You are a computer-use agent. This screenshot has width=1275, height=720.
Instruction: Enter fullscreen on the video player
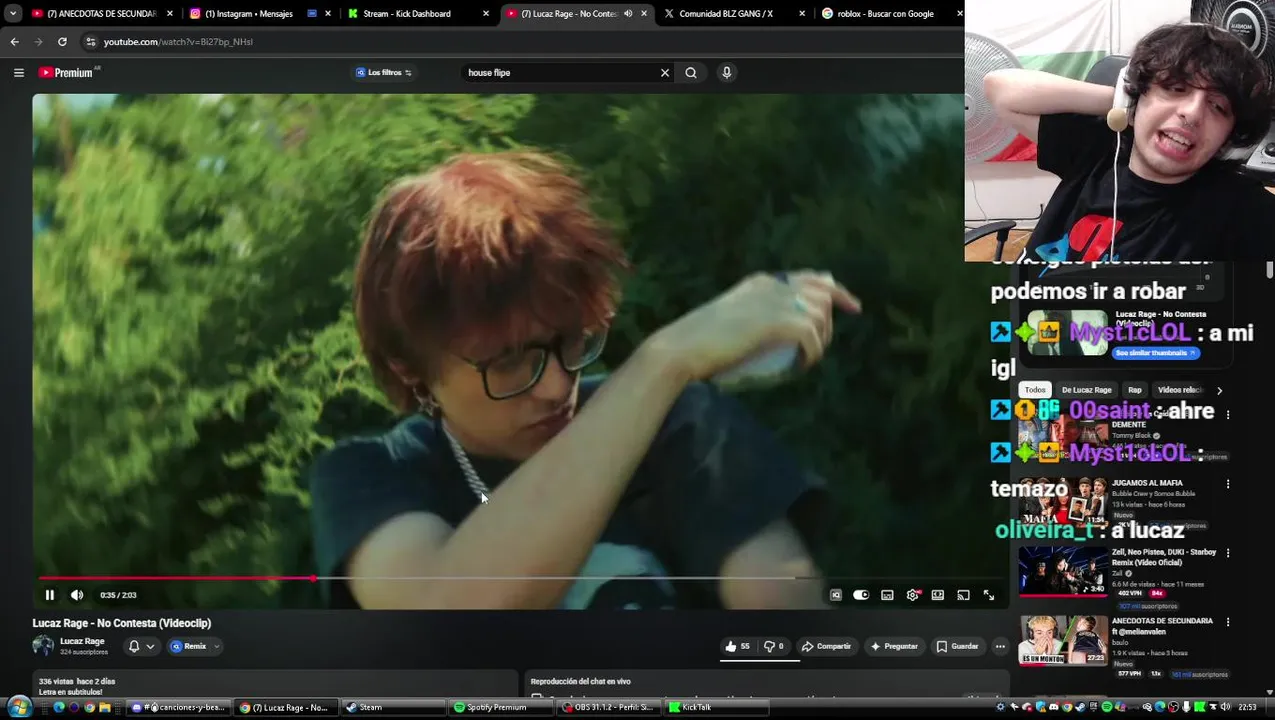click(x=989, y=595)
